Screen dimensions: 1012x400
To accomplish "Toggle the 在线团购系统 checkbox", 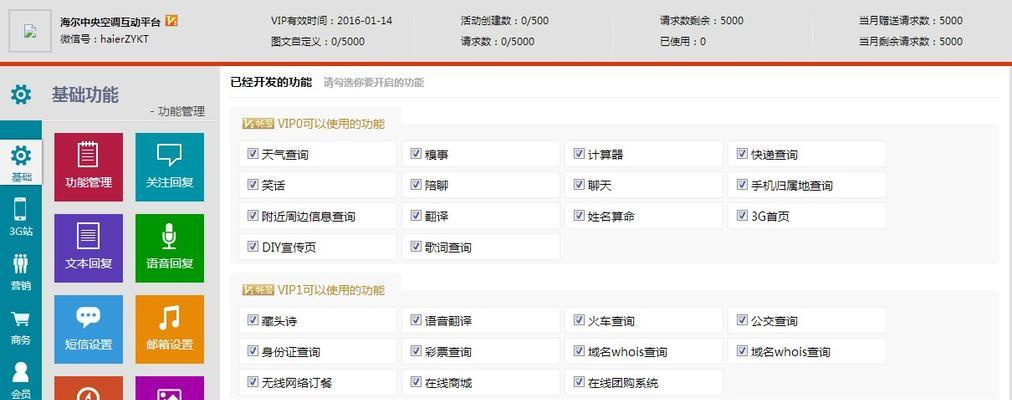I will pyautogui.click(x=579, y=382).
